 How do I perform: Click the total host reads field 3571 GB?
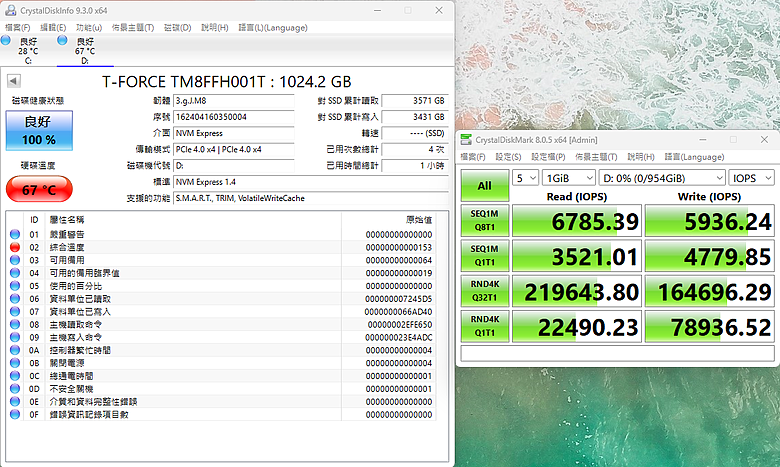[415, 101]
